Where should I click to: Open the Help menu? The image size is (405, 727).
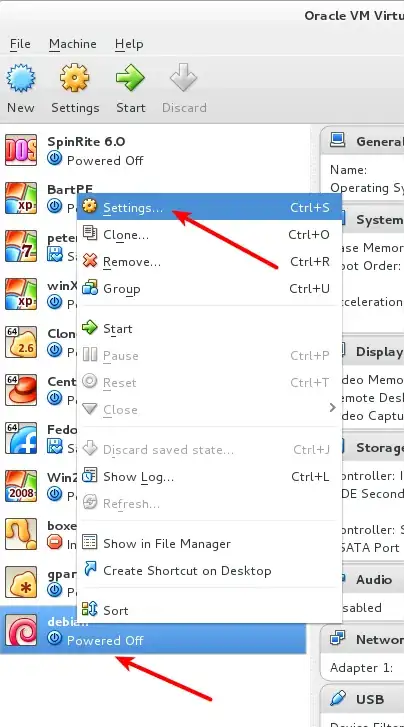(x=129, y=44)
